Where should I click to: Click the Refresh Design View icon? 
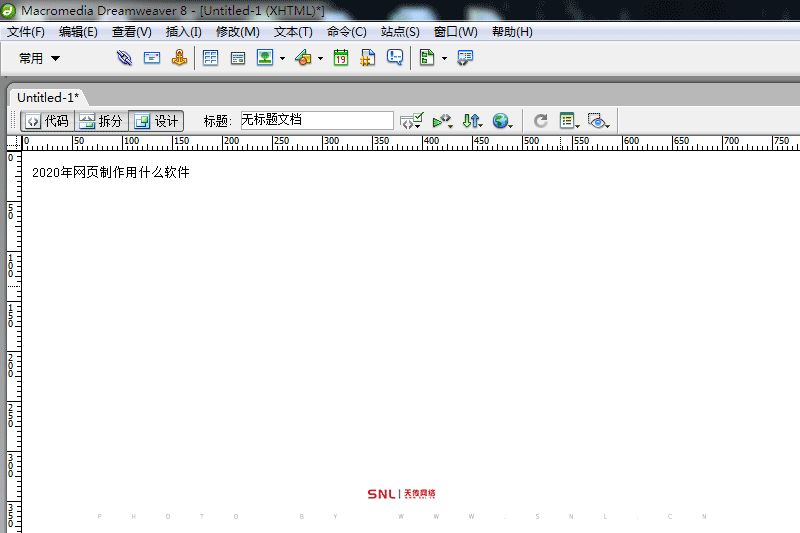point(540,121)
